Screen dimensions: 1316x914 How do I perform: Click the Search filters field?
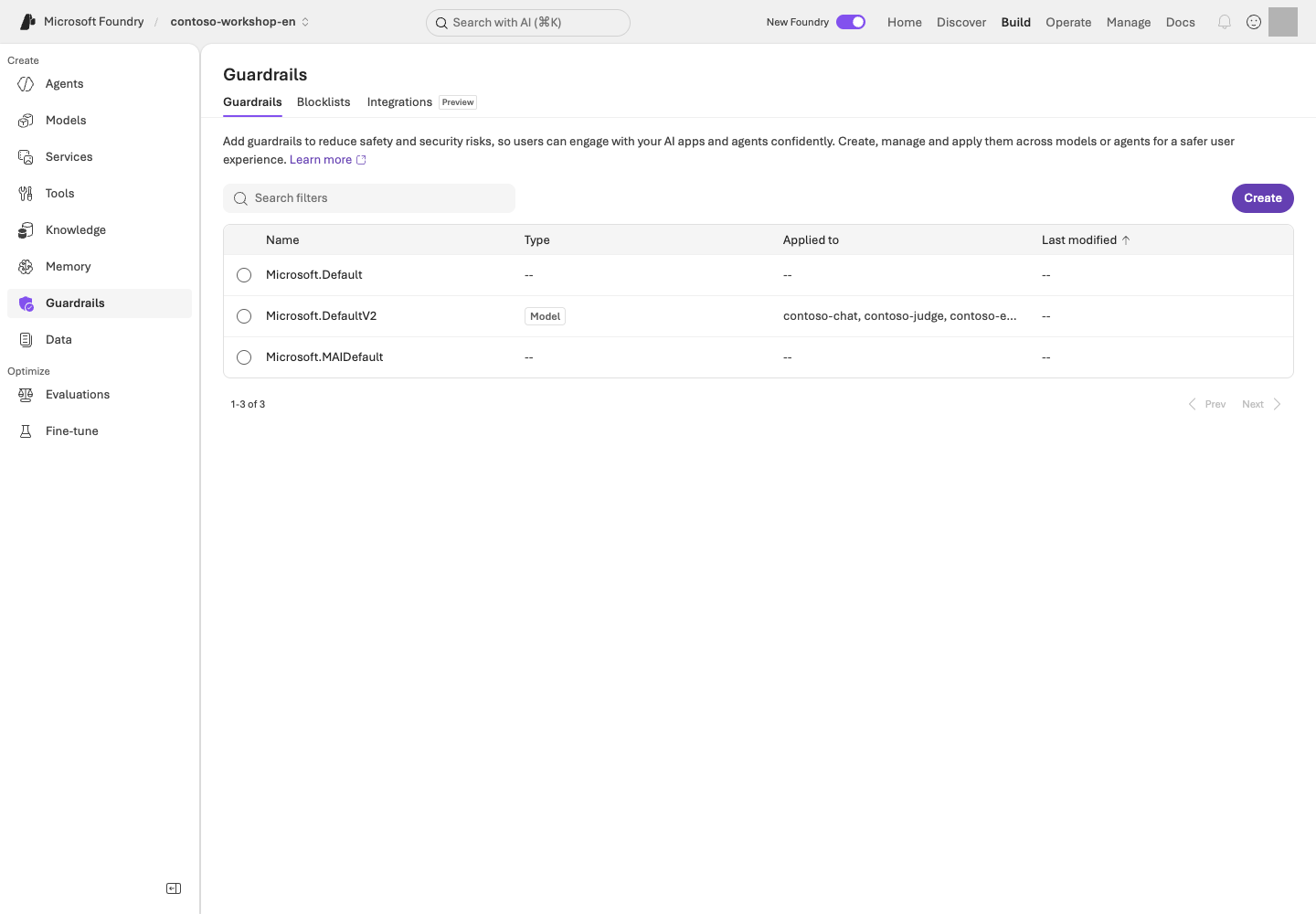pos(369,198)
